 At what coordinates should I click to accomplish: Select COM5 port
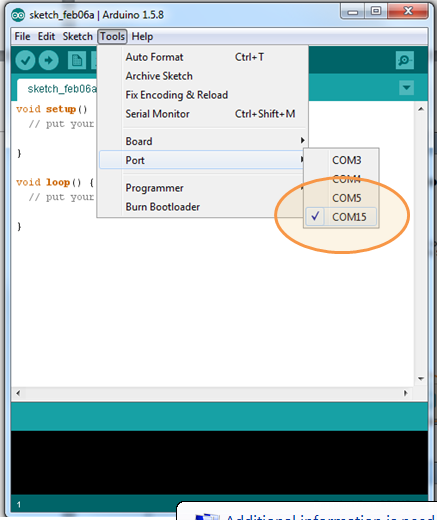pos(341,198)
